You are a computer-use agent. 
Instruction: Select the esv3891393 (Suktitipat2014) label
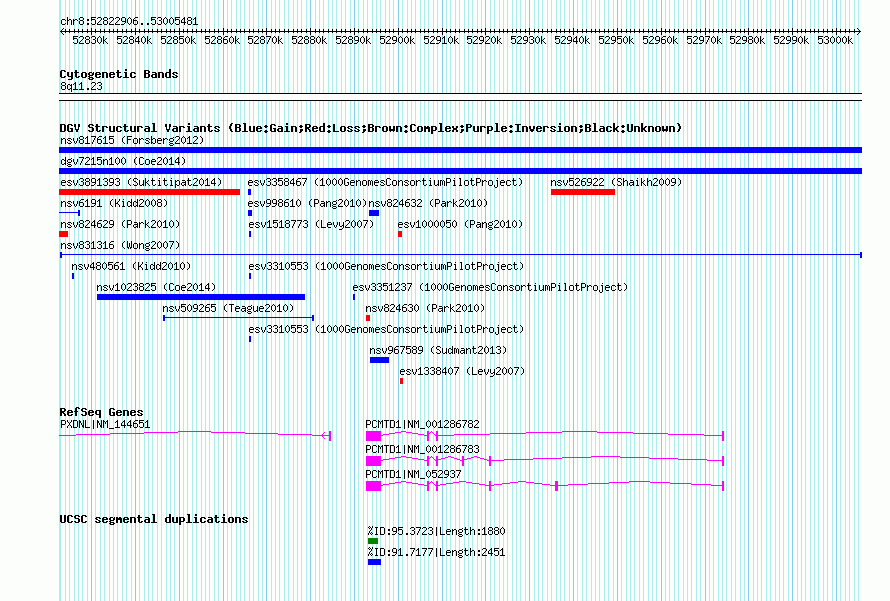point(141,182)
